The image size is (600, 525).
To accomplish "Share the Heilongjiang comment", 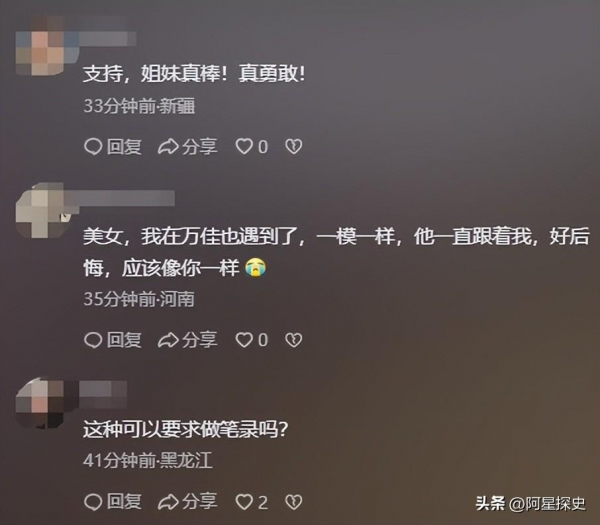I will tap(188, 502).
